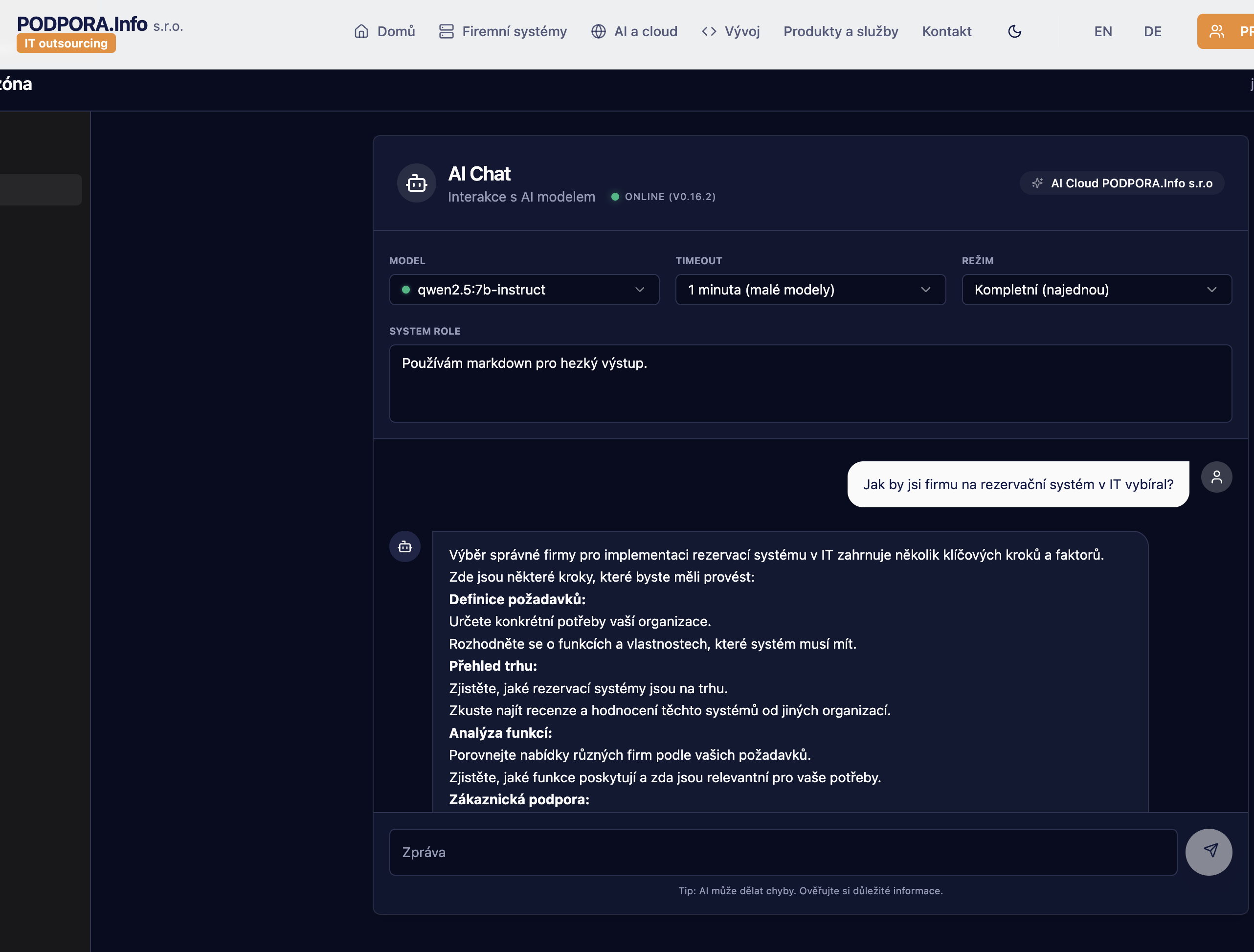1254x952 pixels.
Task: Open the Kontakt link in navigation
Action: pyautogui.click(x=946, y=31)
